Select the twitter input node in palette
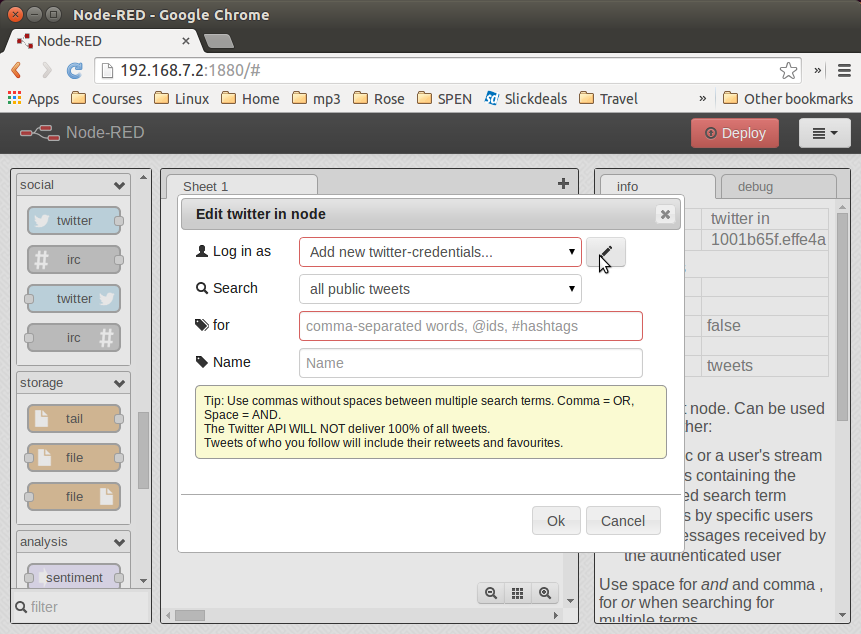This screenshot has width=861, height=634. click(72, 220)
